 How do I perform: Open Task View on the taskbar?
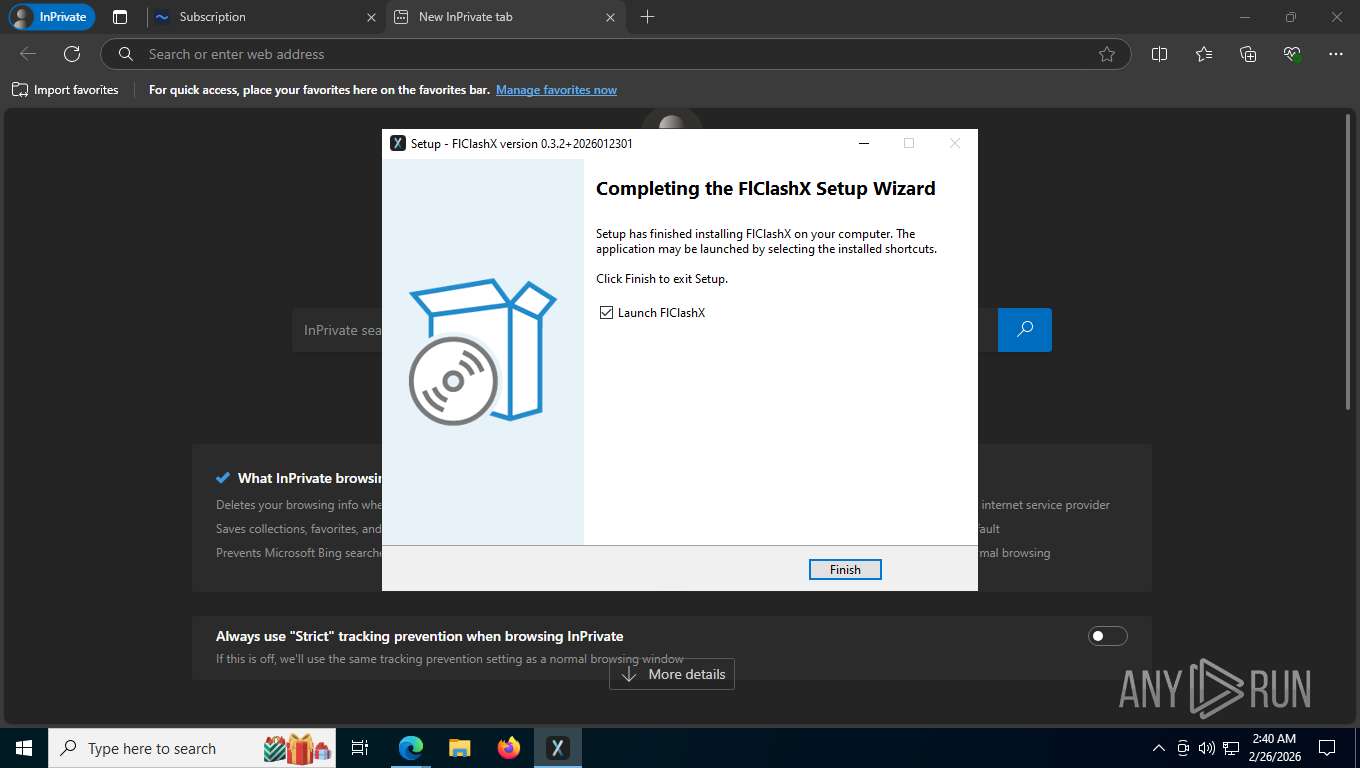click(360, 748)
